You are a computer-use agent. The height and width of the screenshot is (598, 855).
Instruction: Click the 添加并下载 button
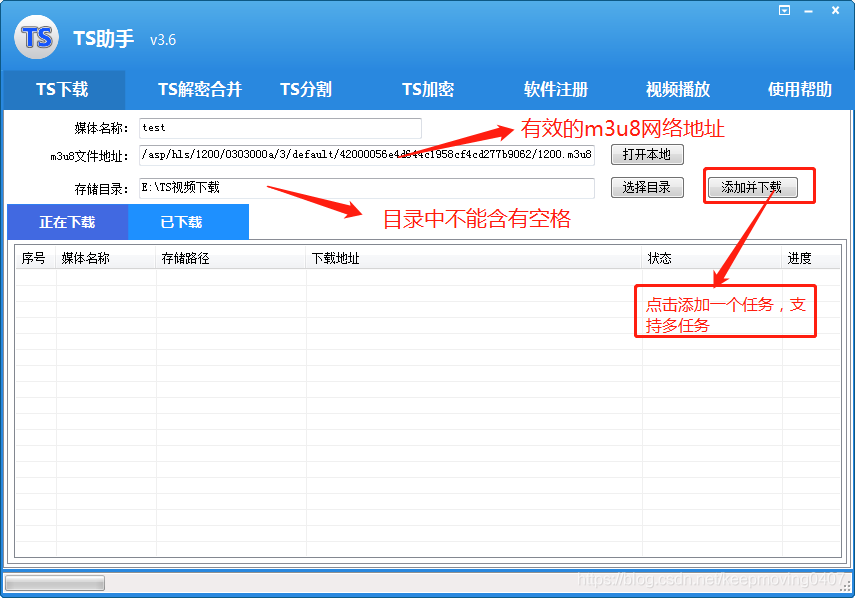752,188
